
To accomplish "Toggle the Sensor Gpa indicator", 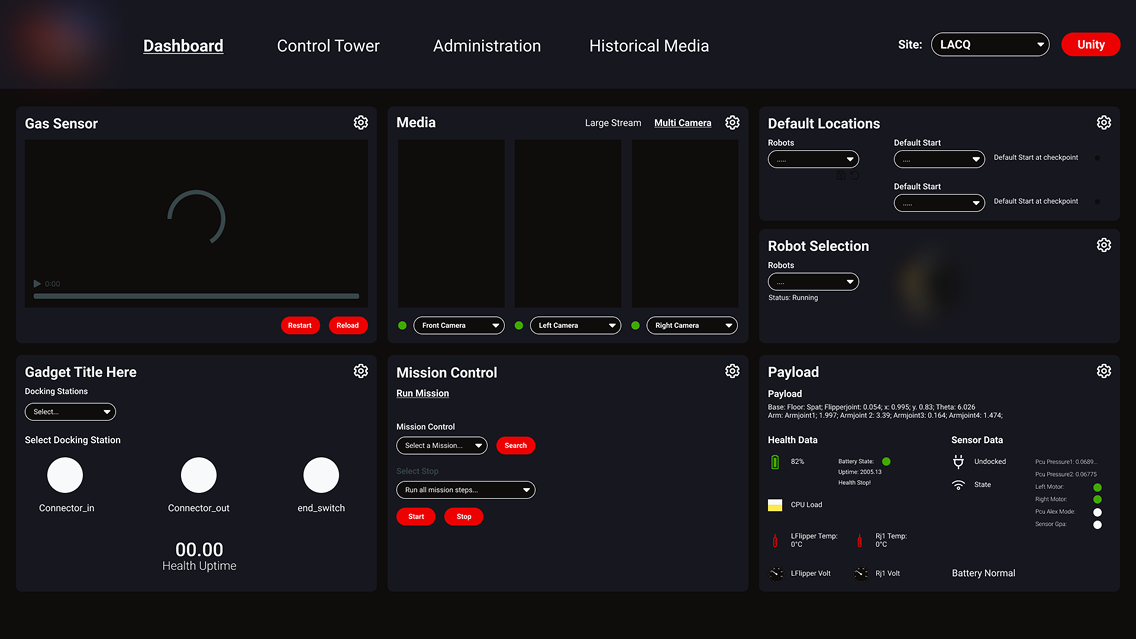I will tap(1098, 525).
